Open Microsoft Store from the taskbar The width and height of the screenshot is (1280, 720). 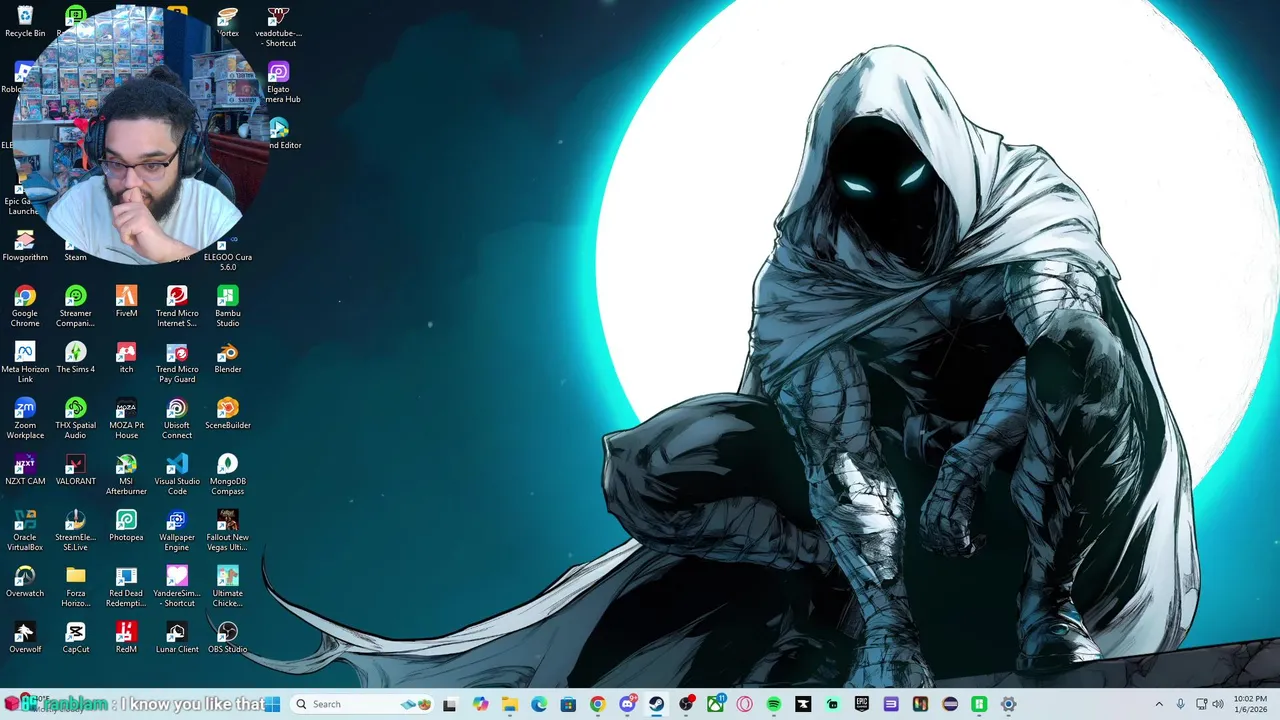coord(568,704)
